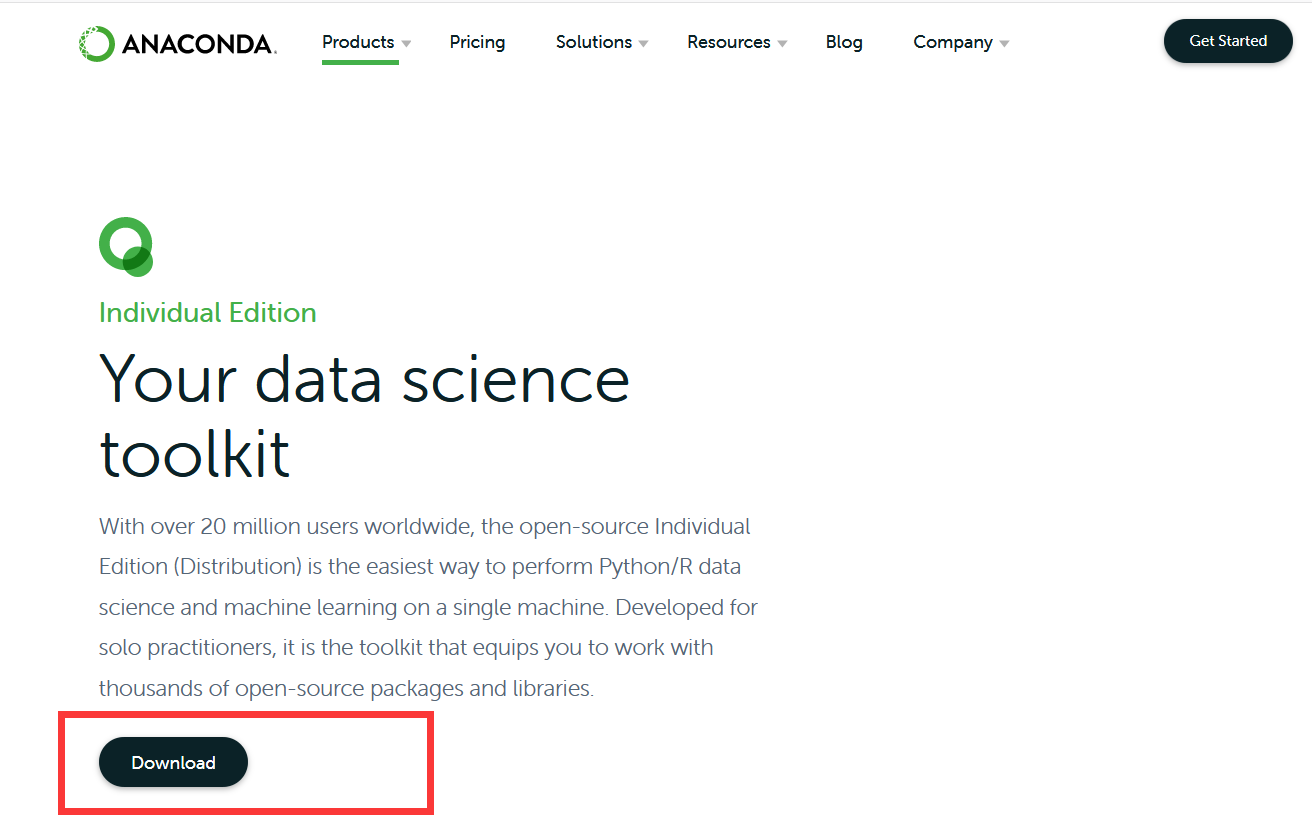Expand the Resources dropdown arrow

pyautogui.click(x=782, y=44)
